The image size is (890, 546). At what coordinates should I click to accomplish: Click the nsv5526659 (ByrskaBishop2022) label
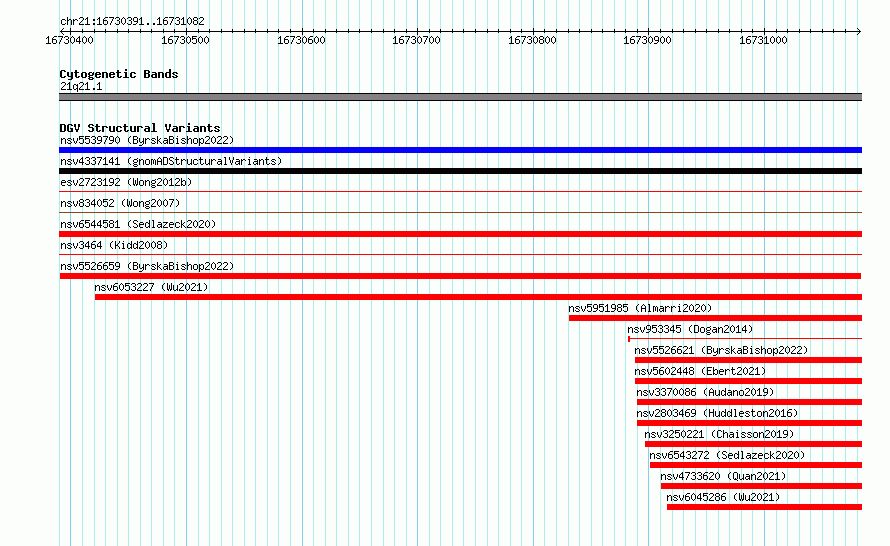(x=147, y=266)
